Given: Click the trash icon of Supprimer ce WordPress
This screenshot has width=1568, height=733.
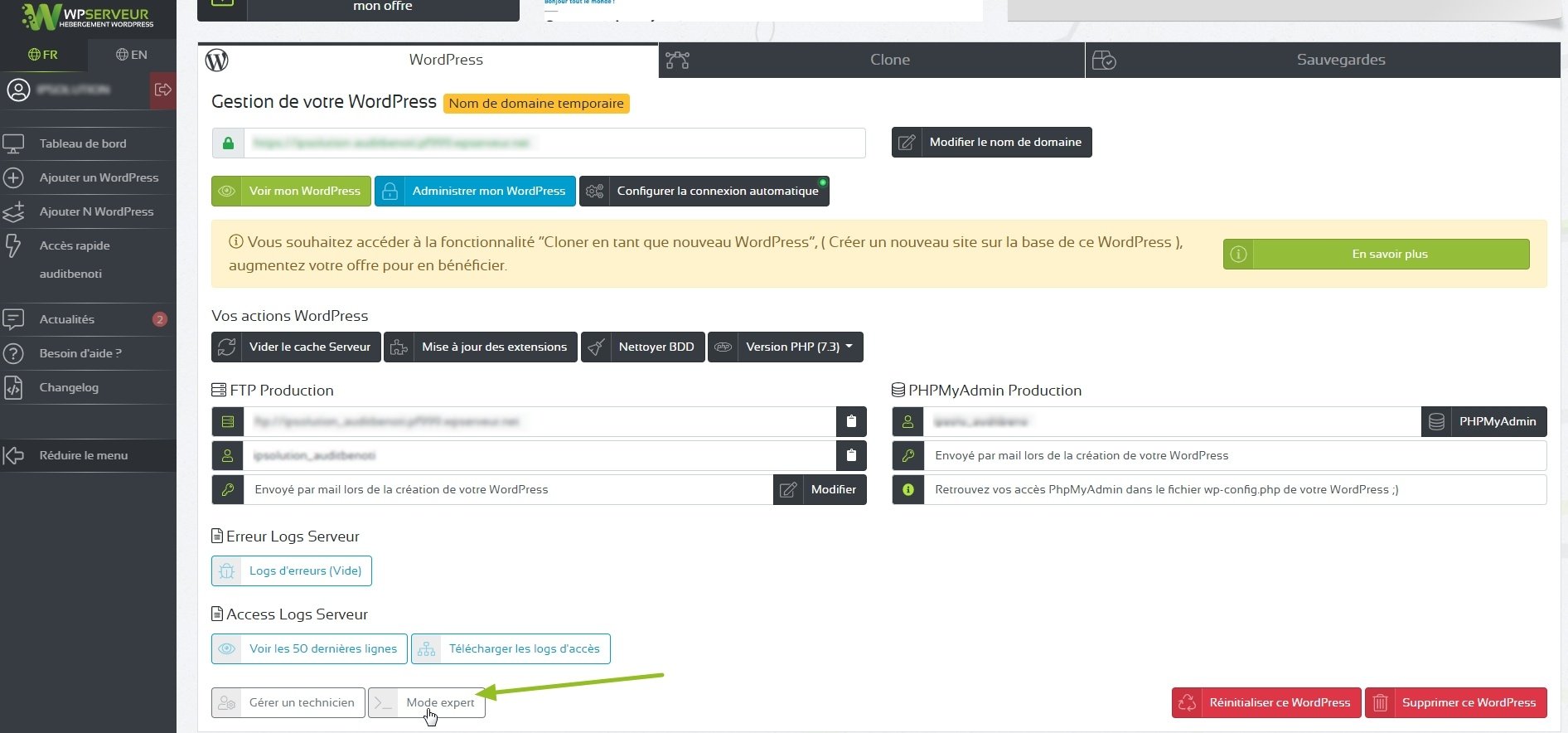Looking at the screenshot, I should pyautogui.click(x=1380, y=702).
